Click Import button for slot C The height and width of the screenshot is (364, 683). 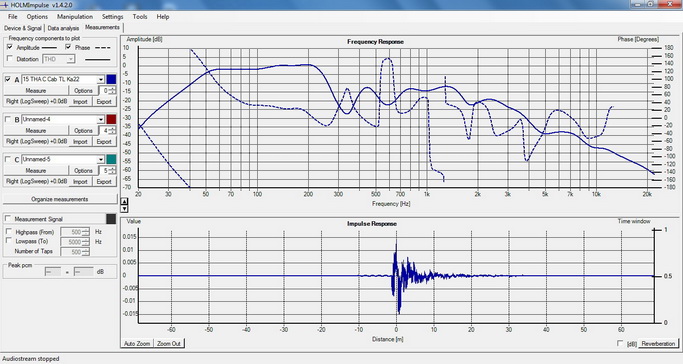coord(80,182)
